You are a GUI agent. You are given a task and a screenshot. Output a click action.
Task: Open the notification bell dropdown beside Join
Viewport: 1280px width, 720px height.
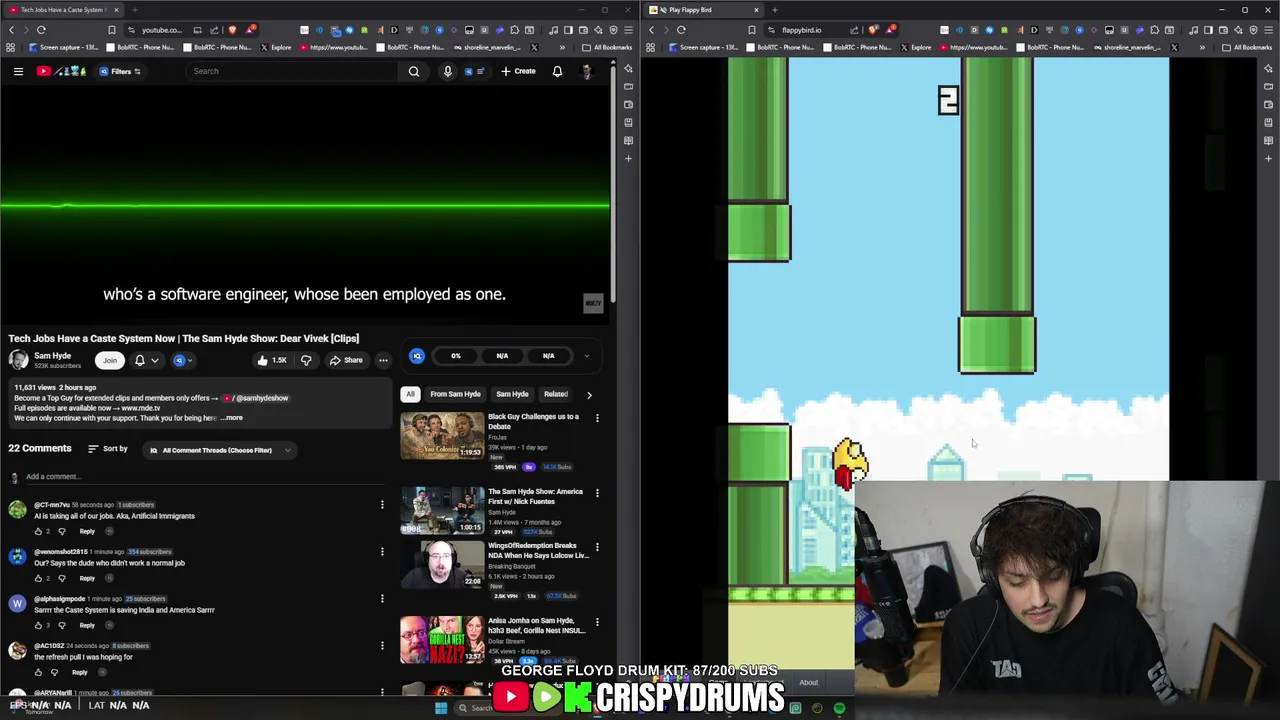(146, 360)
